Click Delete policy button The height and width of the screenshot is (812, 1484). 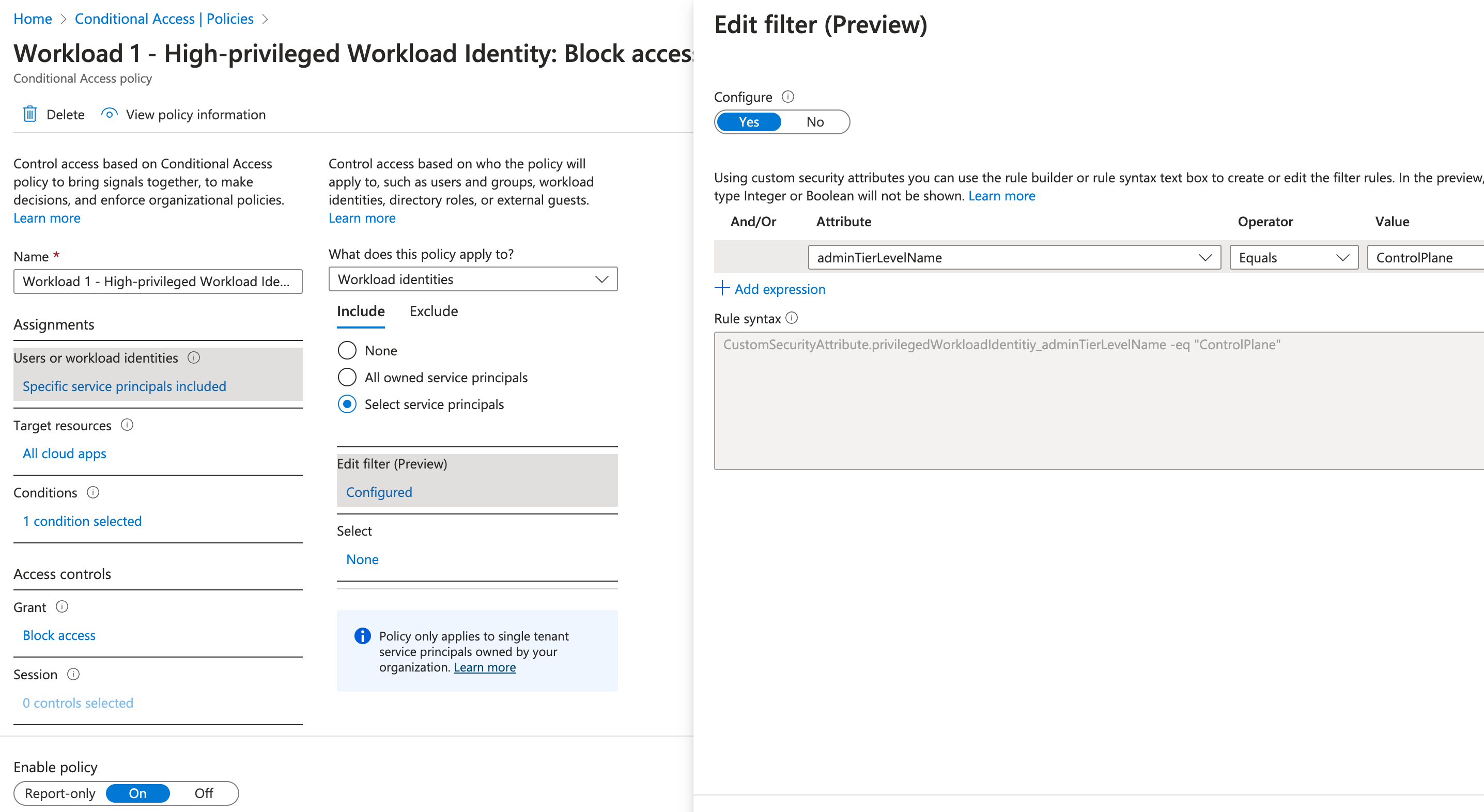coord(54,115)
